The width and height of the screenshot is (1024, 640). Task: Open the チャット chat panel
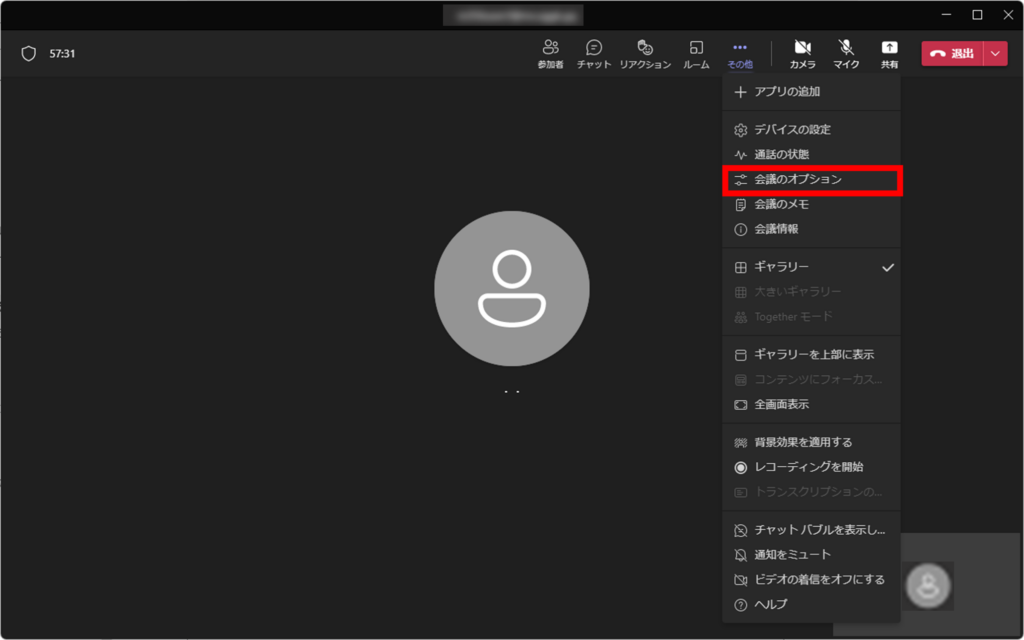(594, 53)
